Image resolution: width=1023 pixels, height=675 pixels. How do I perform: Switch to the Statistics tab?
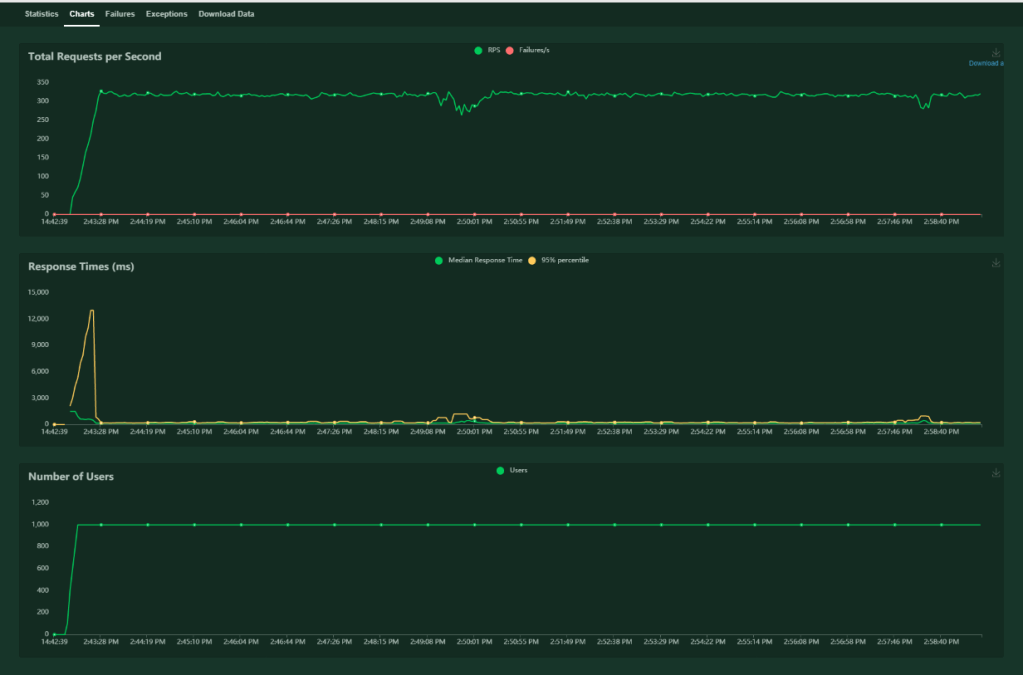[41, 15]
